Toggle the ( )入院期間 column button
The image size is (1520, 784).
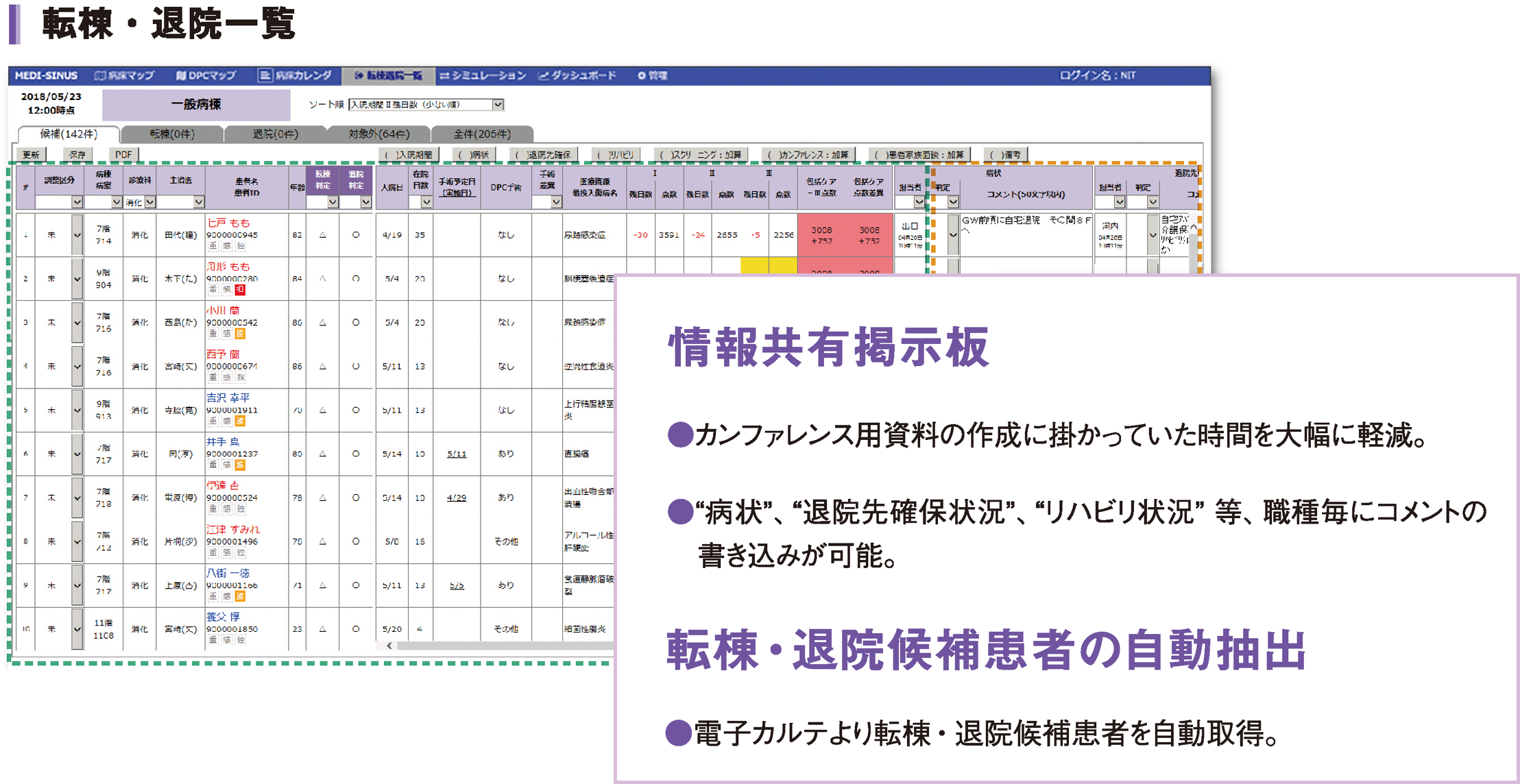[x=409, y=155]
